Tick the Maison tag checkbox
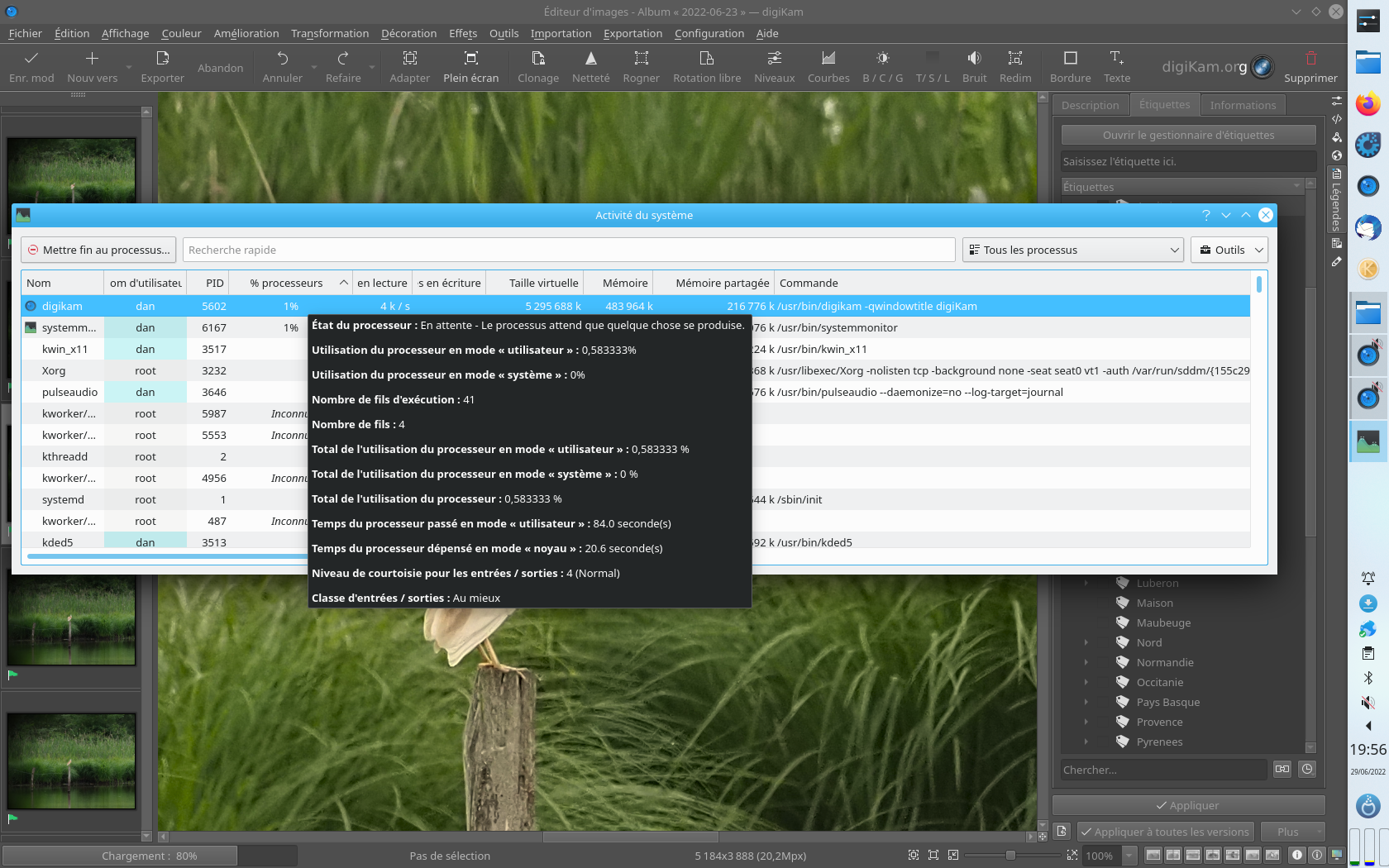Image resolution: width=1389 pixels, height=868 pixels. pos(1104,603)
